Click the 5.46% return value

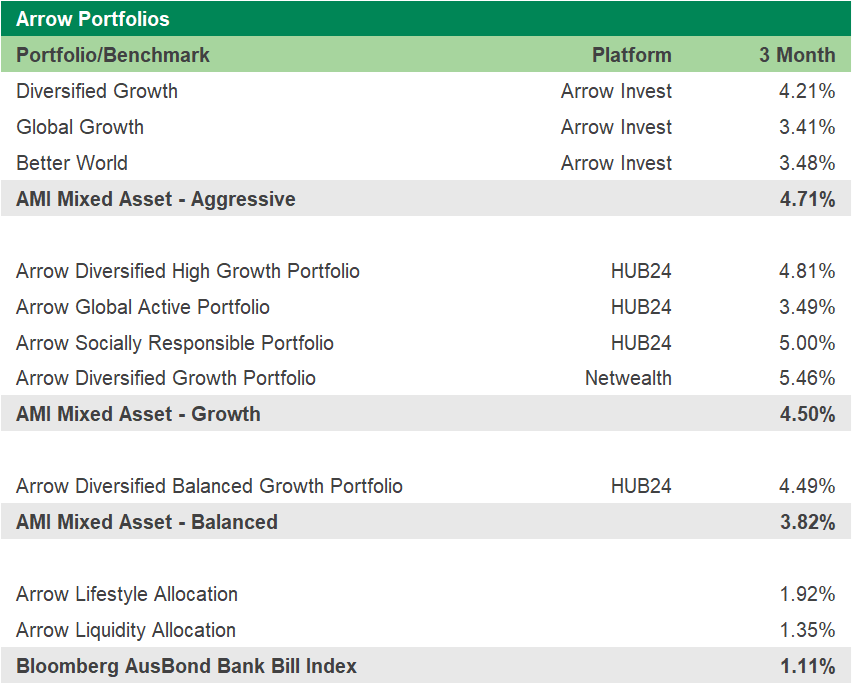807,378
